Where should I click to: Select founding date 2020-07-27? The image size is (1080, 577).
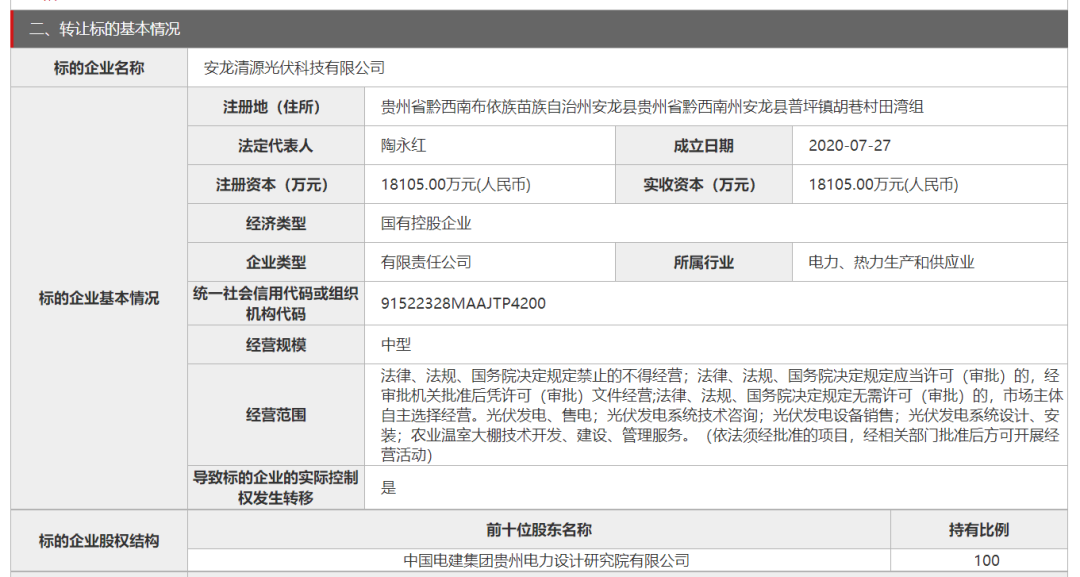849,146
